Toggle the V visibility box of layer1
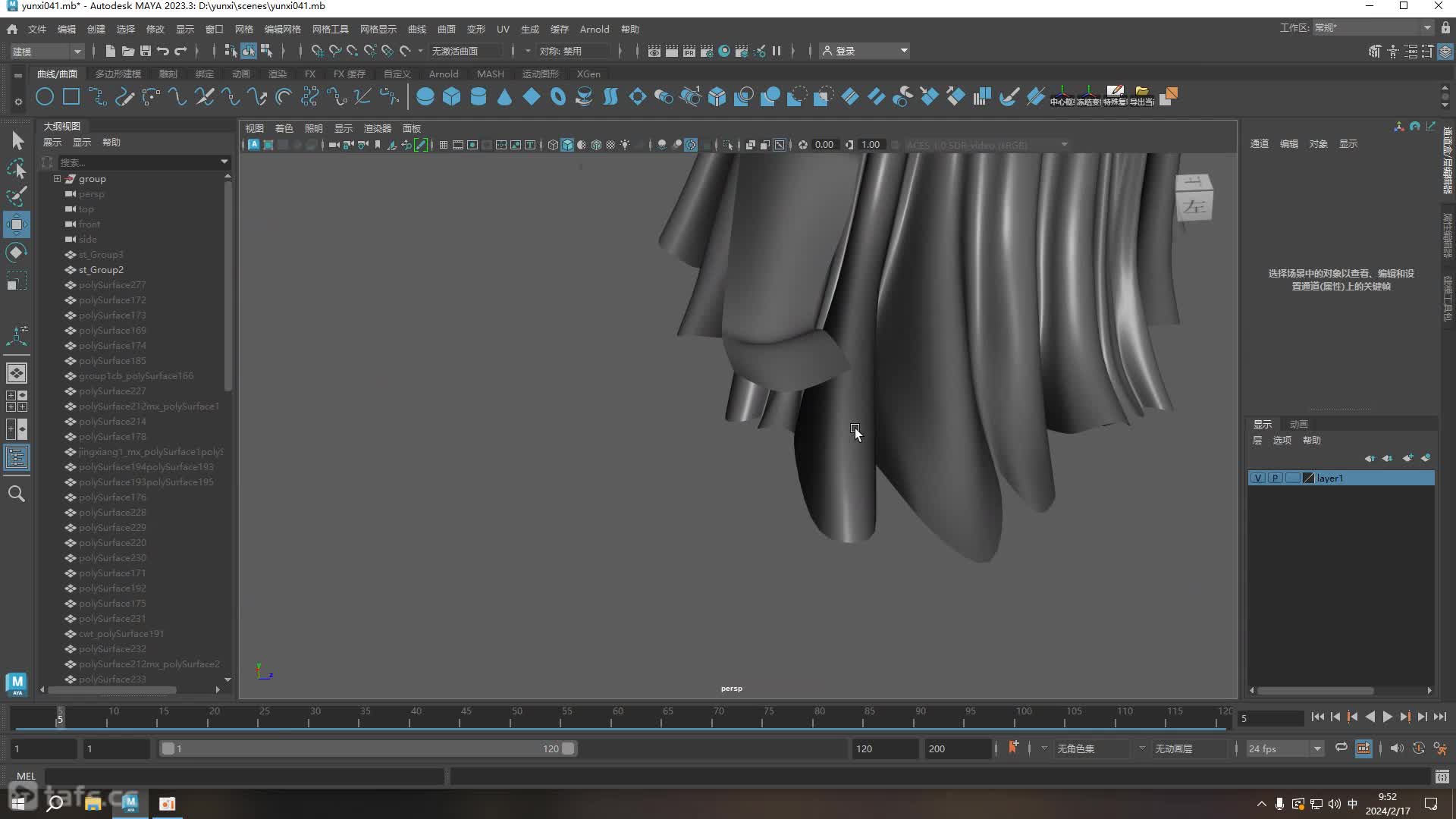The width and height of the screenshot is (1456, 819). coord(1258,478)
